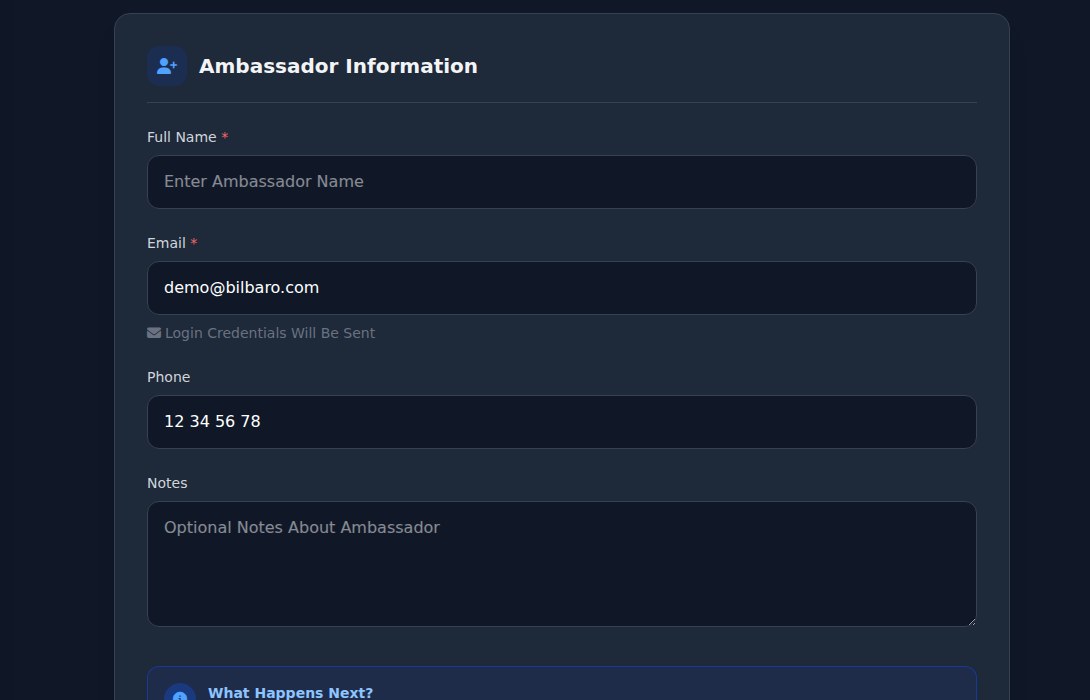The image size is (1090, 700).
Task: Grab the Notes textarea resize handle
Action: [x=971, y=621]
